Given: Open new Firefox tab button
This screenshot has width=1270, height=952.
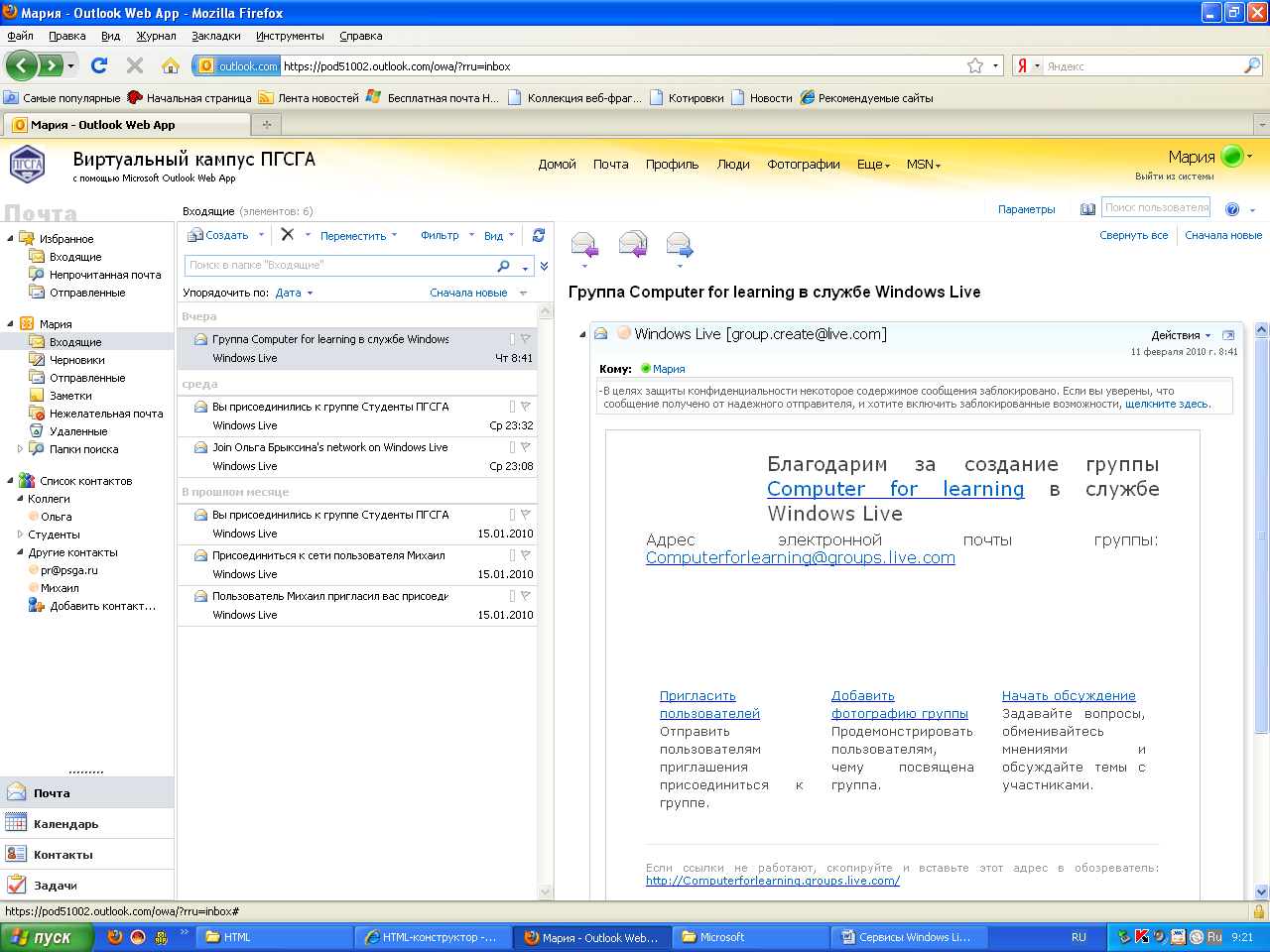Looking at the screenshot, I should tap(266, 125).
